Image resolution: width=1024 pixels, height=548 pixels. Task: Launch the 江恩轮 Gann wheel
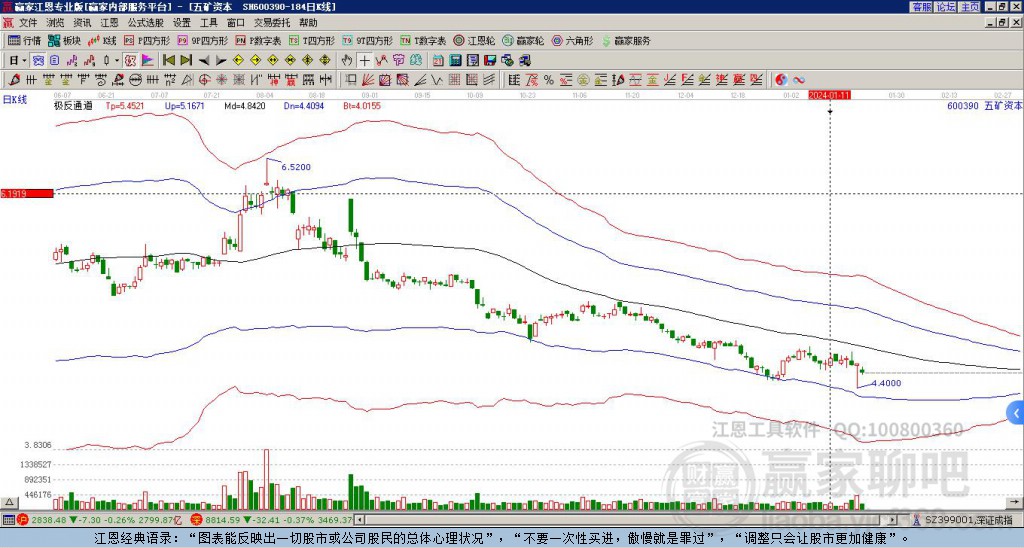pyautogui.click(x=474, y=40)
